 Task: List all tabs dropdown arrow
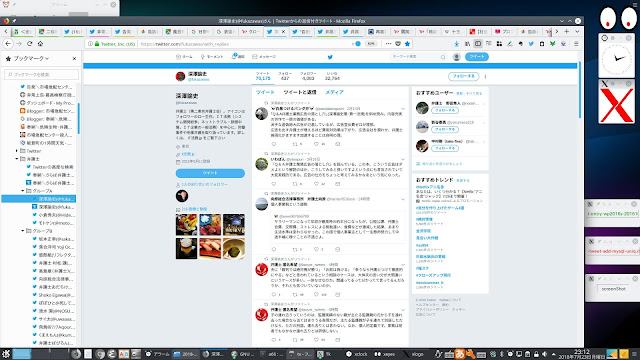[x=577, y=31]
